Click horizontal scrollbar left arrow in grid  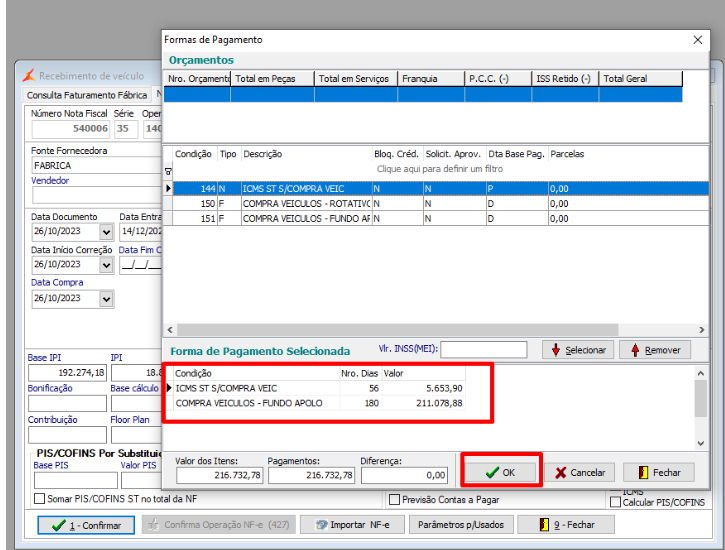[170, 330]
